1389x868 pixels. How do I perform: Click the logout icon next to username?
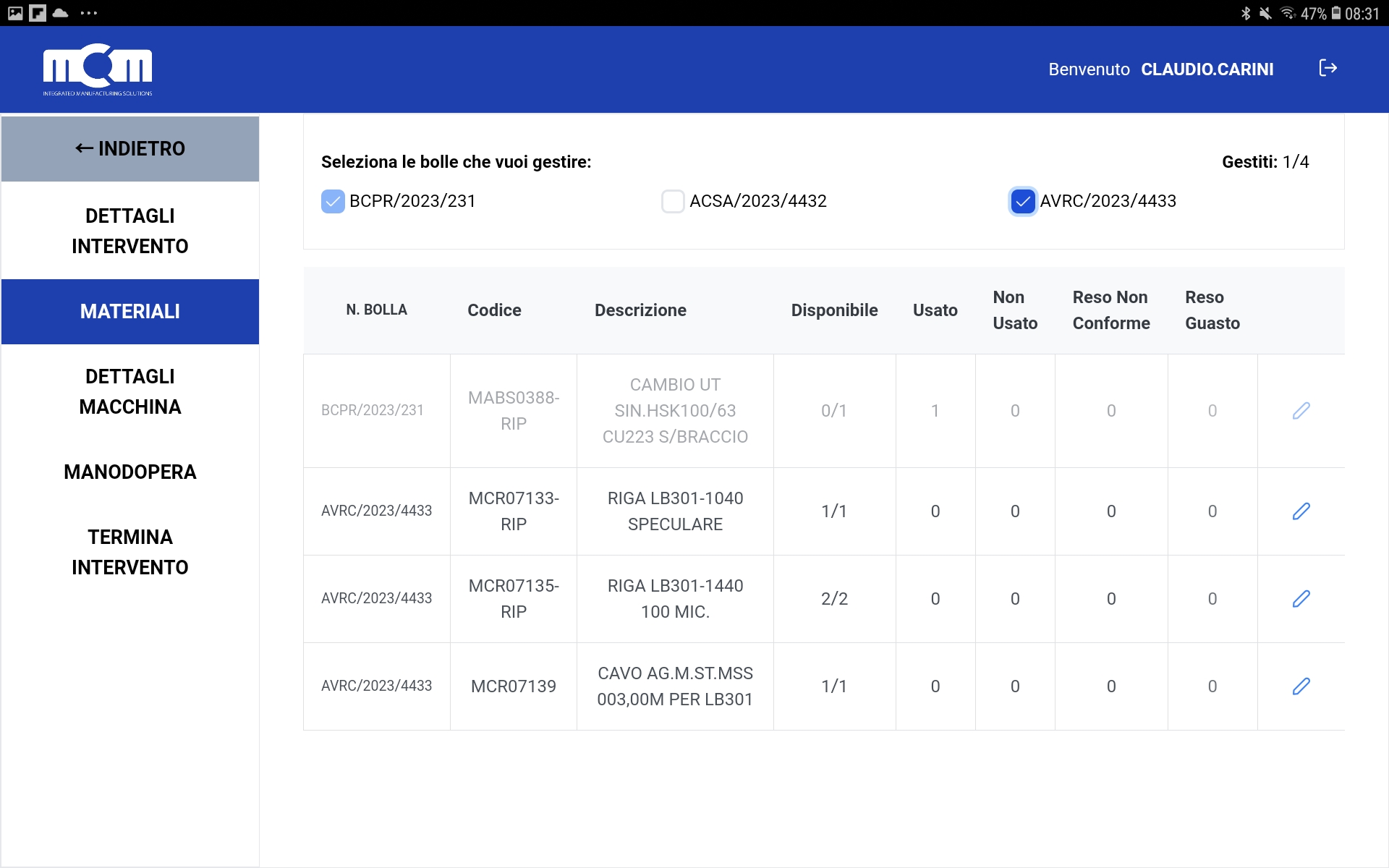1328,68
